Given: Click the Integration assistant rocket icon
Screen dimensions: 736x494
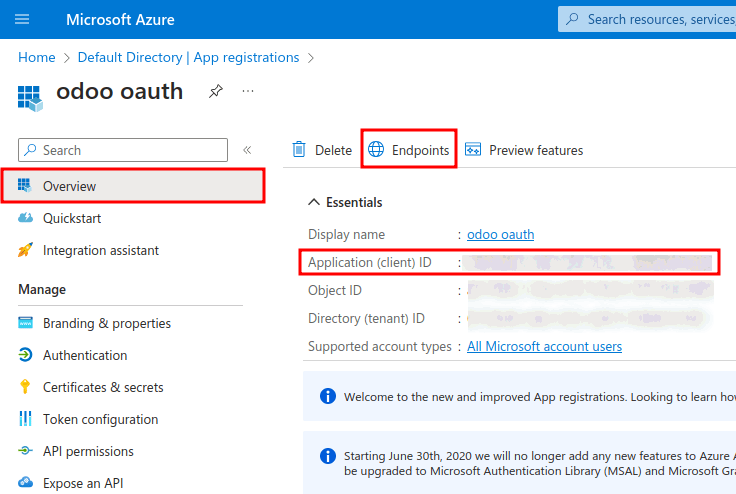Looking at the screenshot, I should tap(25, 250).
